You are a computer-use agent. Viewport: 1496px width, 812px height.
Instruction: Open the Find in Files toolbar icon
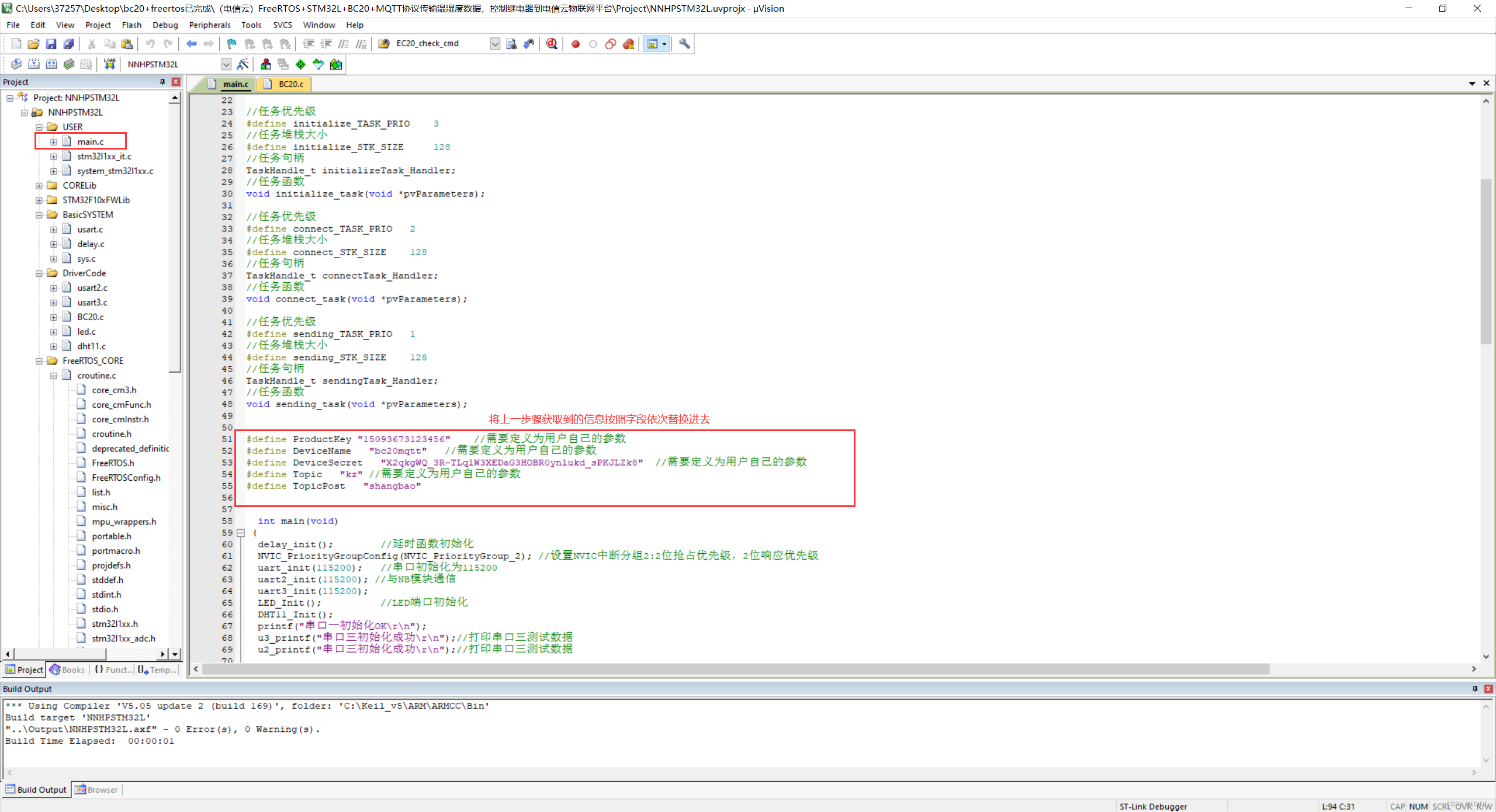[384, 44]
